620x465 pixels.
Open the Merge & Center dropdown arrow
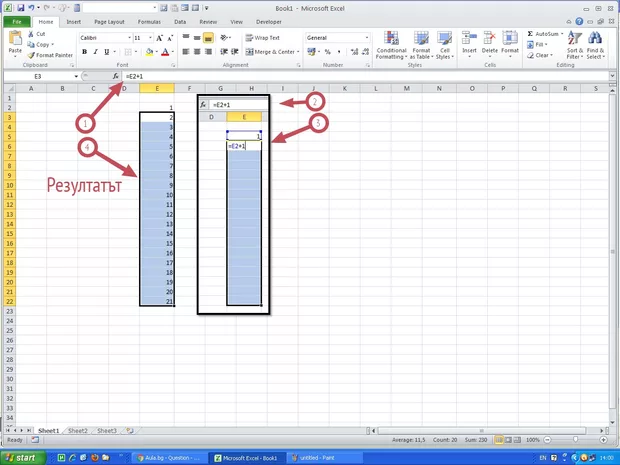(298, 52)
